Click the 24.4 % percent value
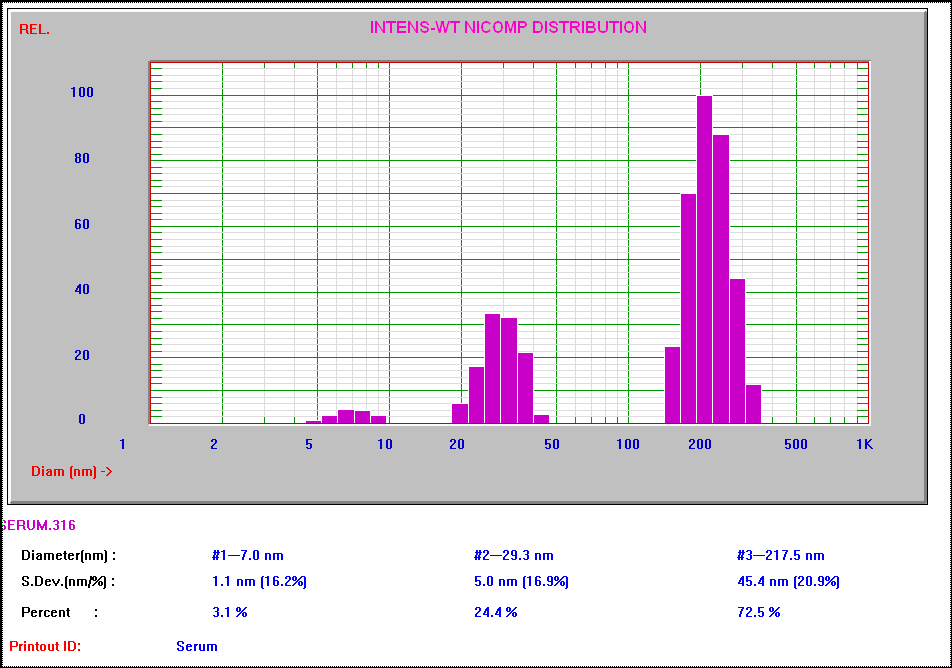The height and width of the screenshot is (668, 952). coord(495,612)
